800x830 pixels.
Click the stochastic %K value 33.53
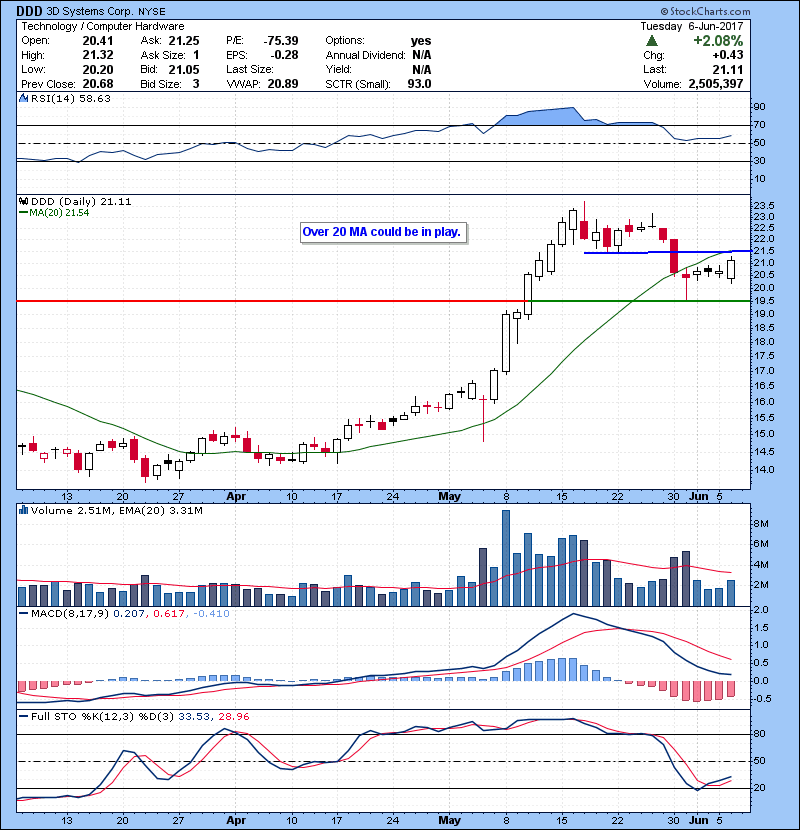pyautogui.click(x=194, y=716)
